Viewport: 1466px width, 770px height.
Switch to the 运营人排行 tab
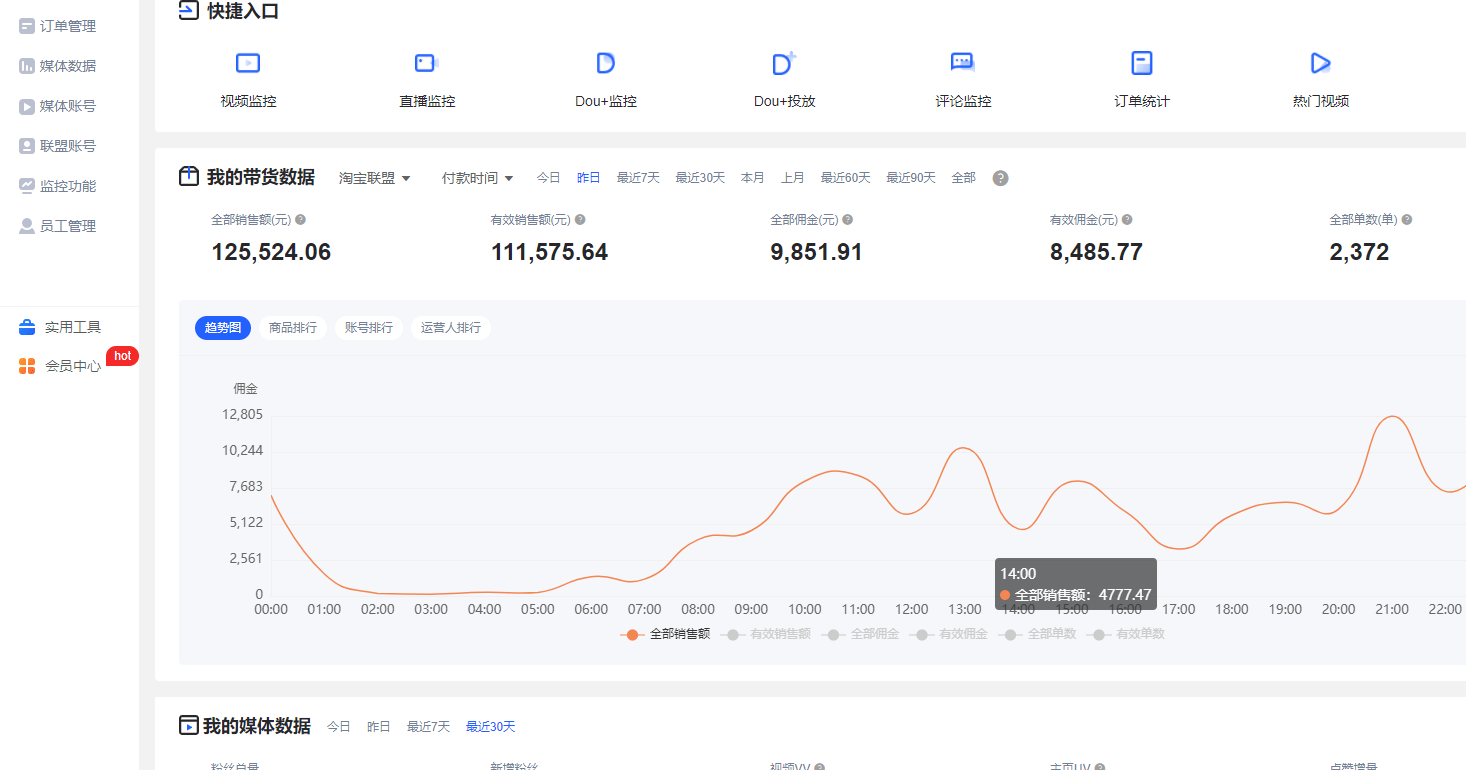point(451,328)
